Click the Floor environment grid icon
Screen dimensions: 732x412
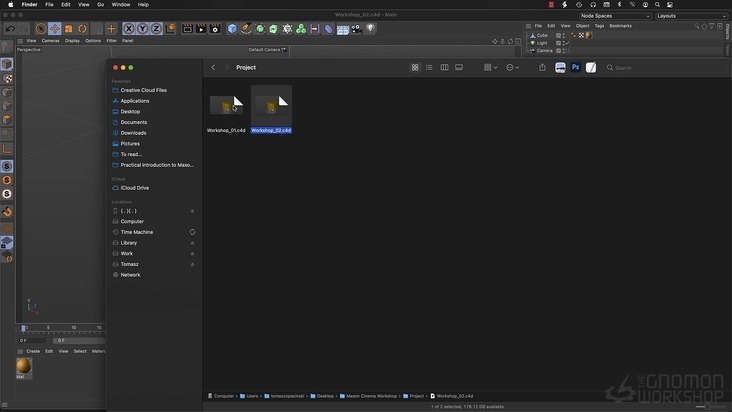click(343, 29)
